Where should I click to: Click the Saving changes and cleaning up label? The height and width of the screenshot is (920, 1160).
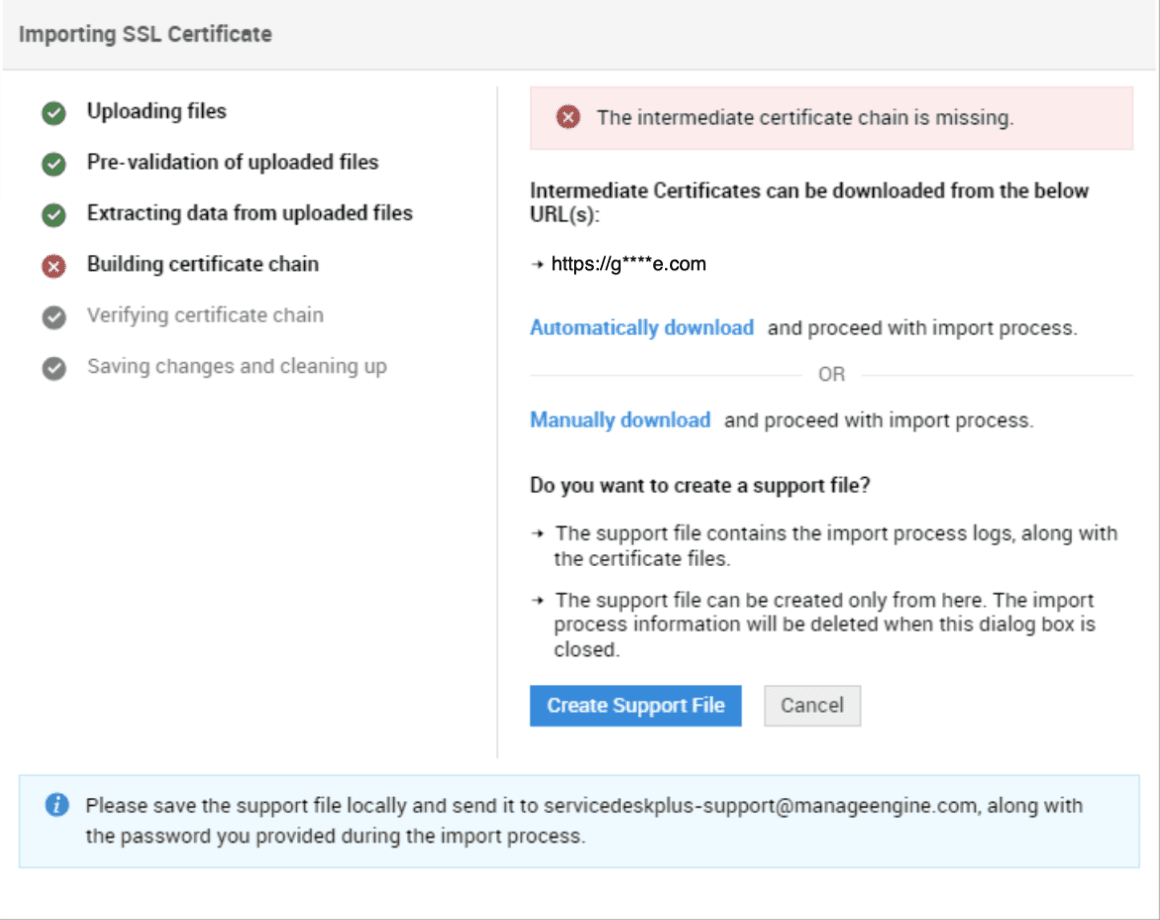click(236, 367)
